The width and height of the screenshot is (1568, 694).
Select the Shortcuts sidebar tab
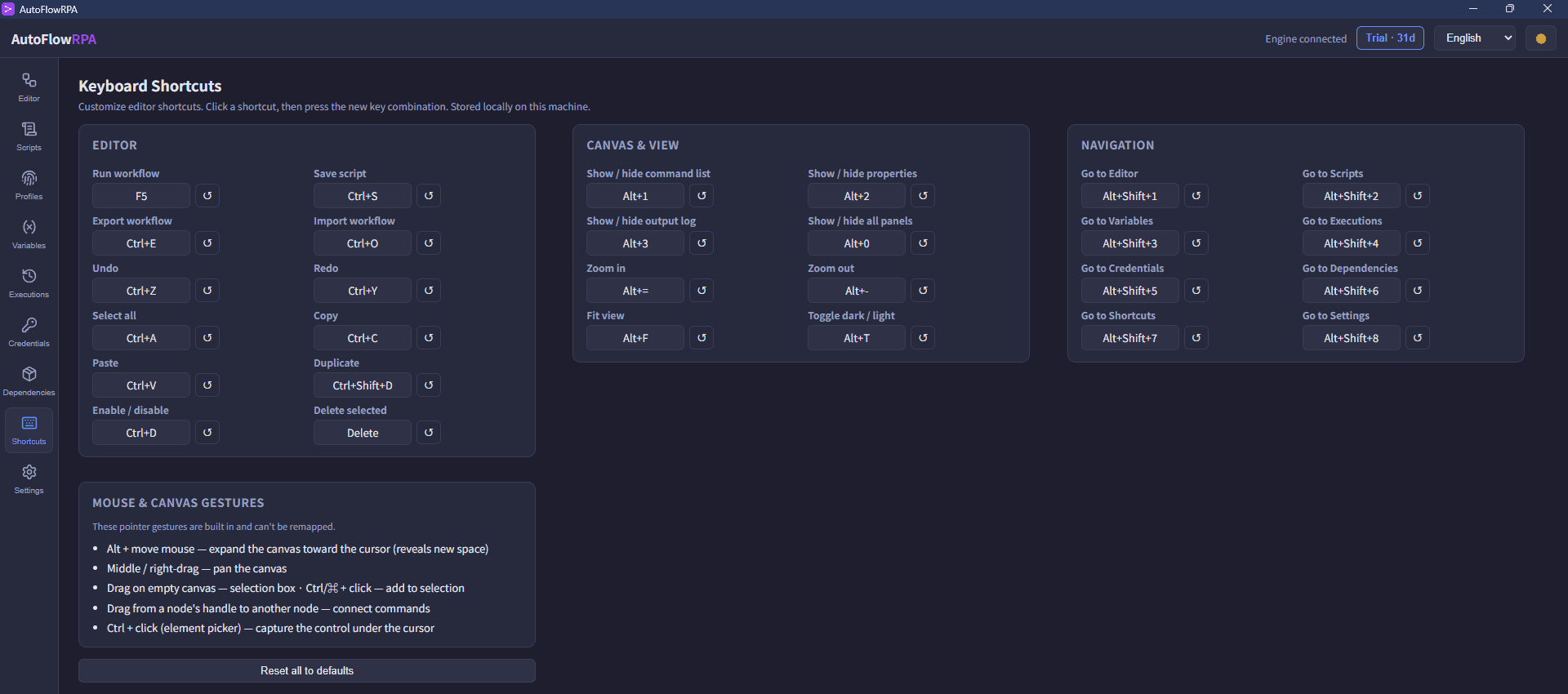point(29,430)
